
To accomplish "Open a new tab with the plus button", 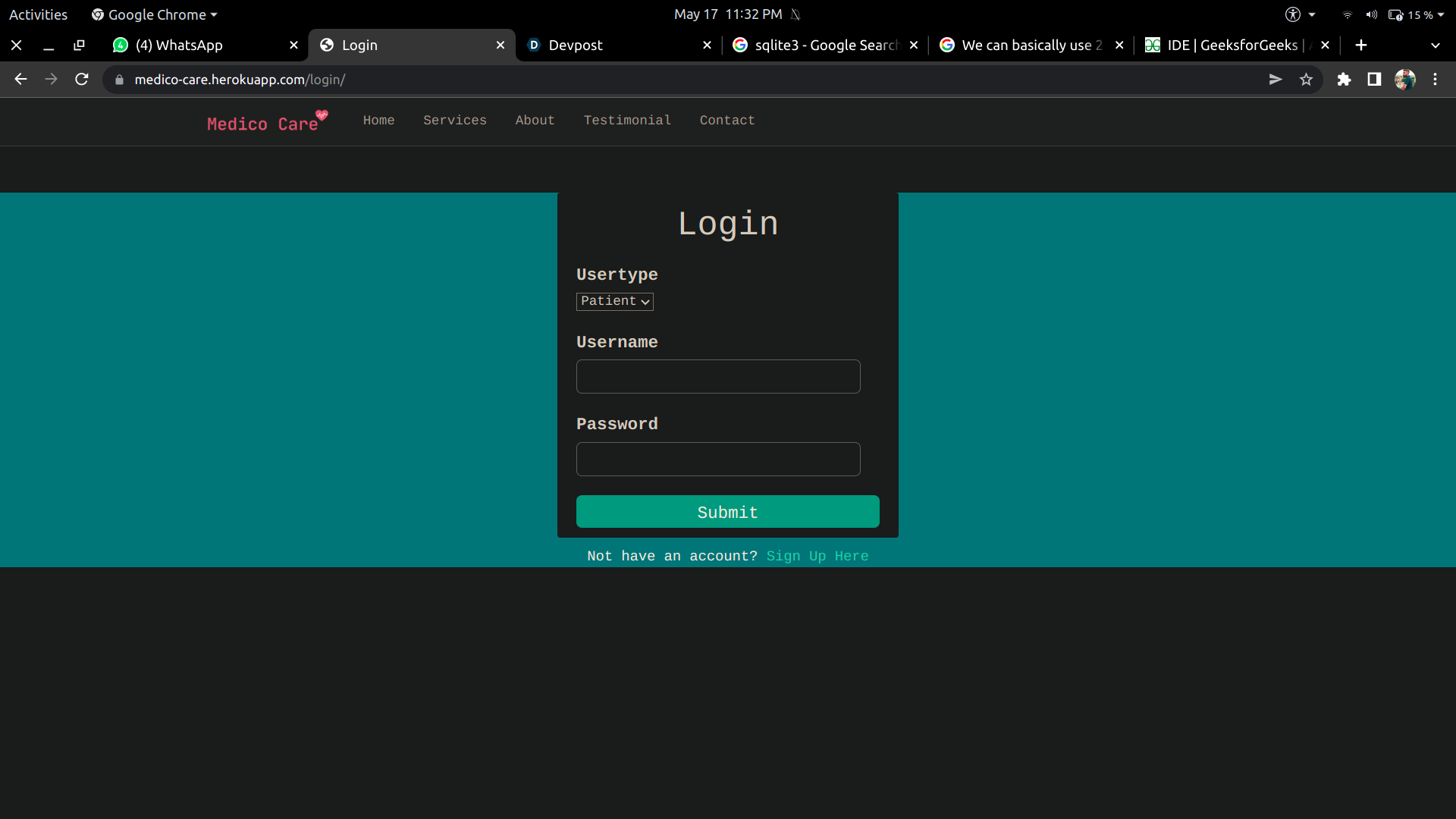I will coord(1361,45).
